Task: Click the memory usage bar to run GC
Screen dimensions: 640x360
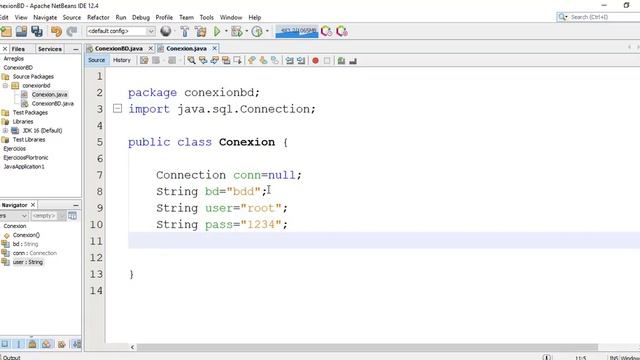Action: [297, 31]
